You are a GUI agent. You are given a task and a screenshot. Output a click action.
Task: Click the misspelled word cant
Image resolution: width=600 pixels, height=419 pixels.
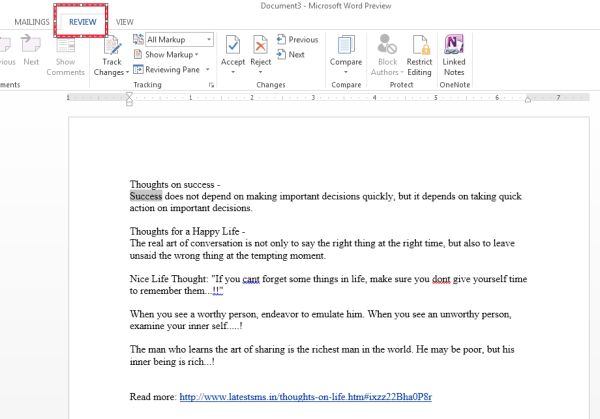pos(251,279)
